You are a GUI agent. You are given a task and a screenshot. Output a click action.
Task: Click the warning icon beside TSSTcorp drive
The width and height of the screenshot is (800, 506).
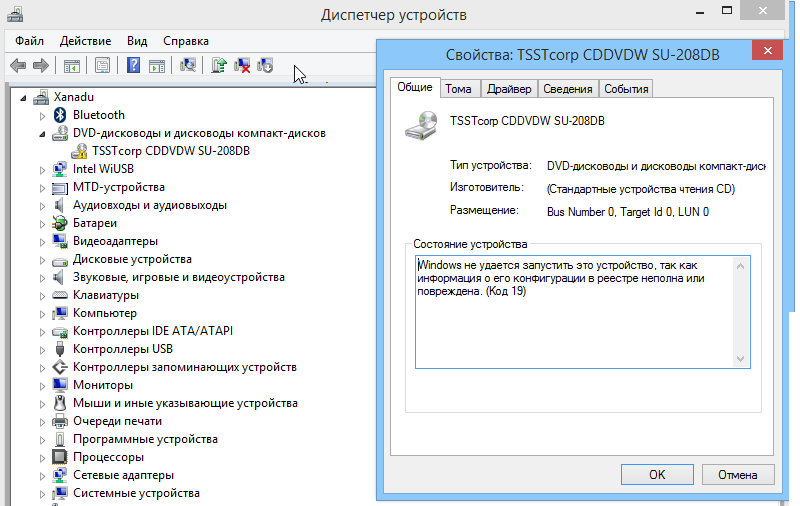(x=79, y=151)
